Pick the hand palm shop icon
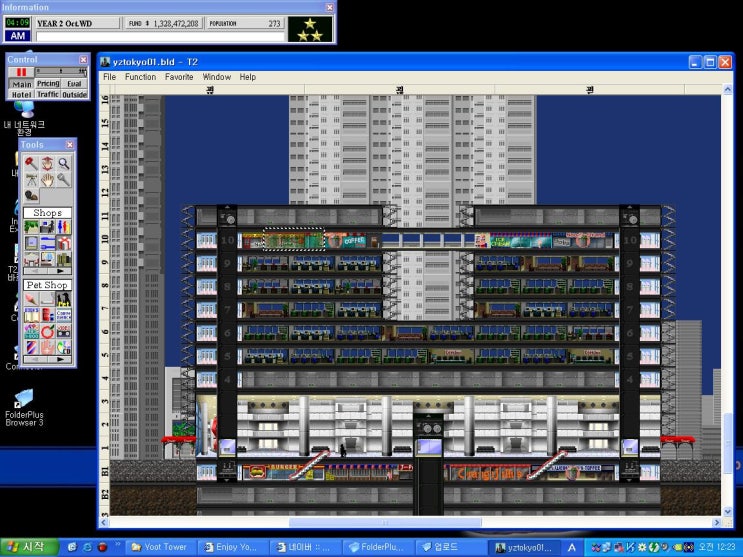This screenshot has width=743, height=557. click(x=47, y=347)
